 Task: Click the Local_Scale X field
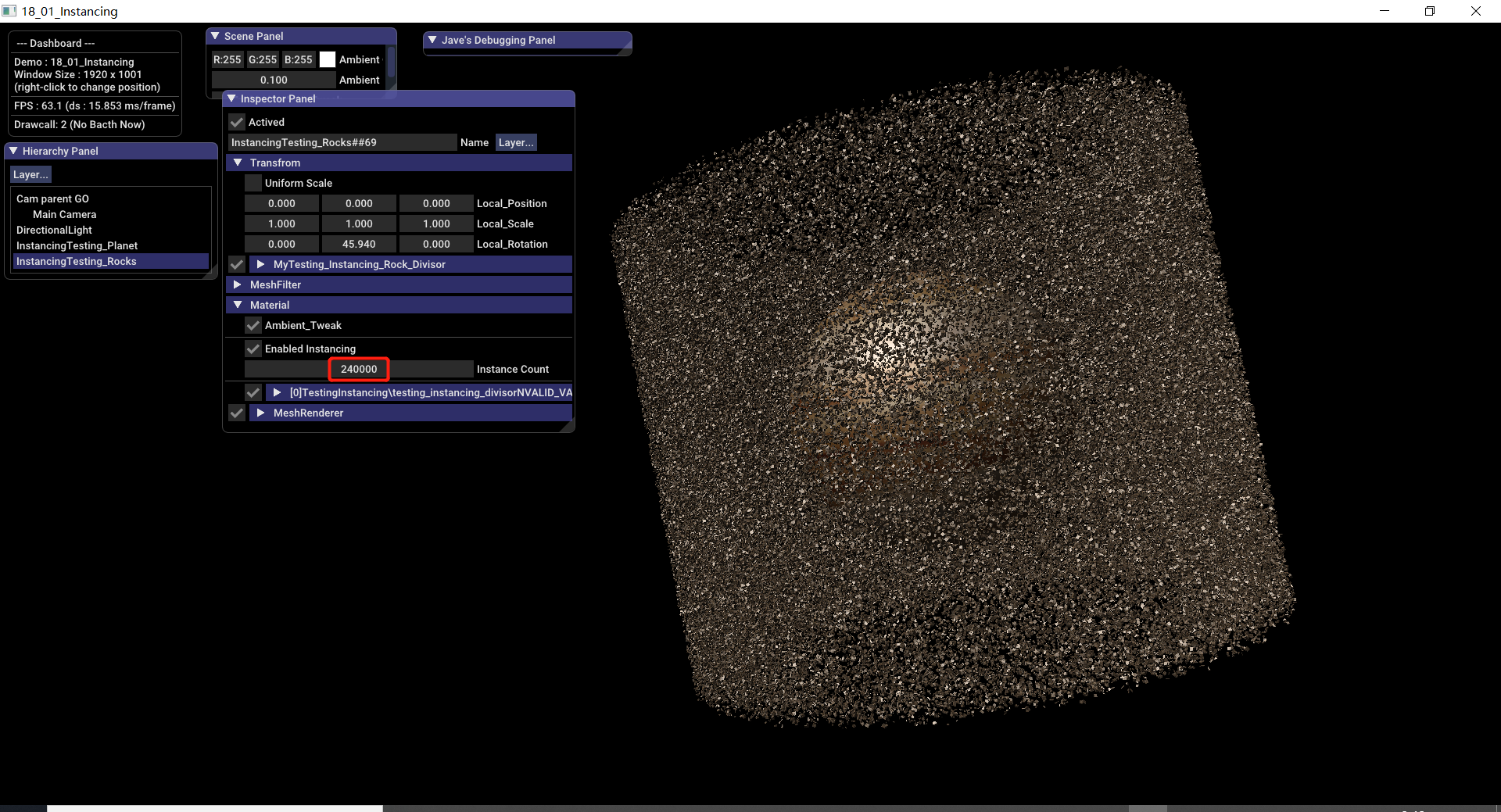point(281,224)
